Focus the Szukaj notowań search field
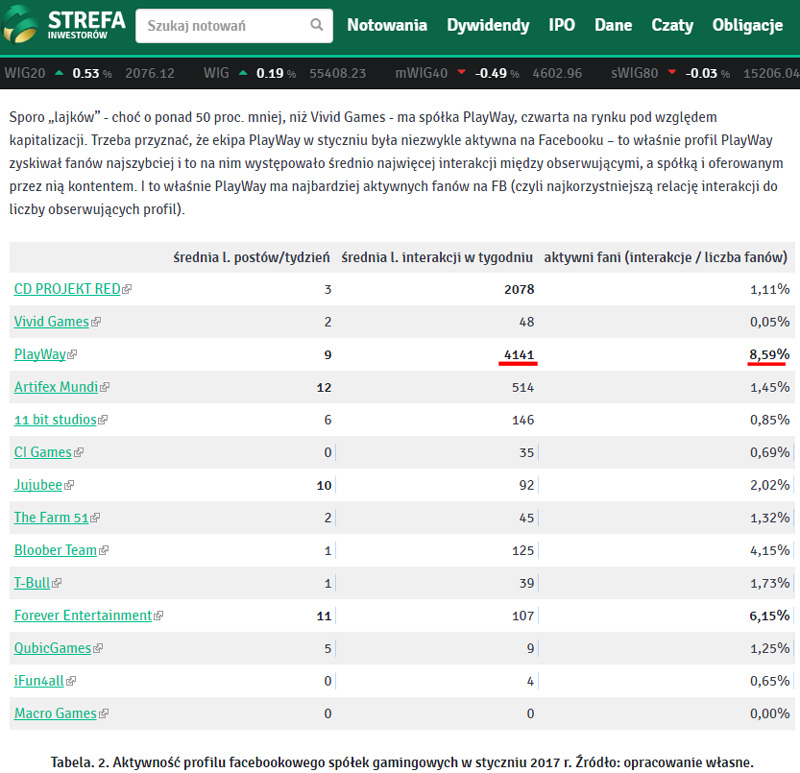This screenshot has height=773, width=800. [x=234, y=26]
